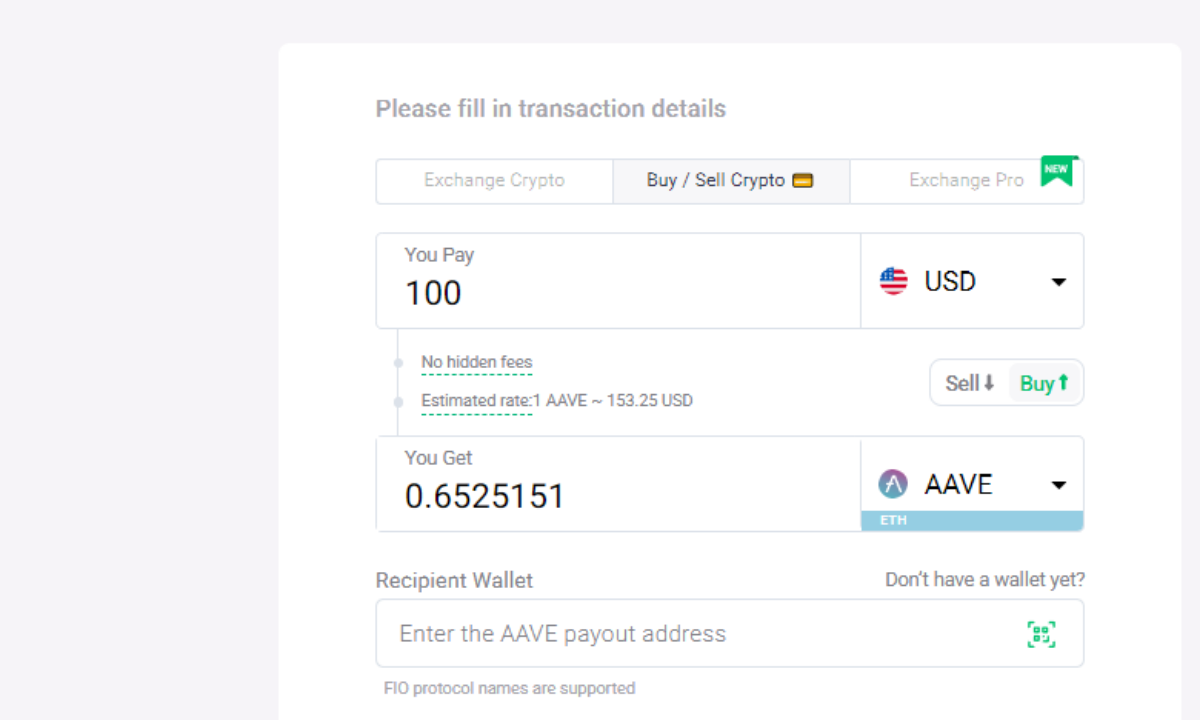This screenshot has width=1200, height=720.
Task: Focus the AAVE payout address field
Action: coord(700,634)
